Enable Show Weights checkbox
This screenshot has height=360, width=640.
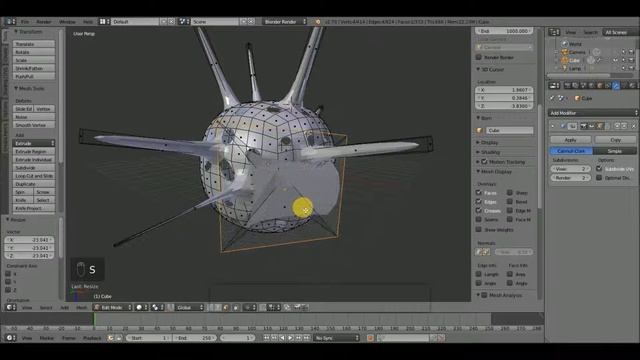[x=478, y=229]
